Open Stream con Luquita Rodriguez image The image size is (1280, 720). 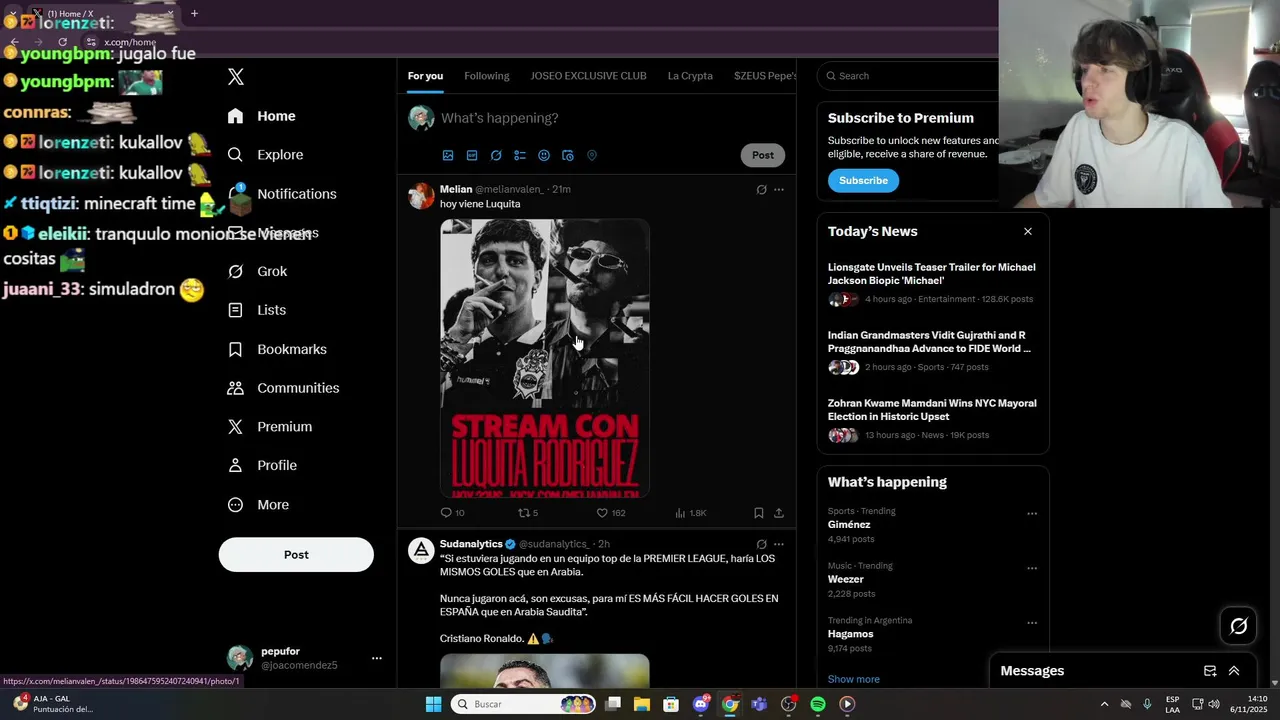coord(545,358)
